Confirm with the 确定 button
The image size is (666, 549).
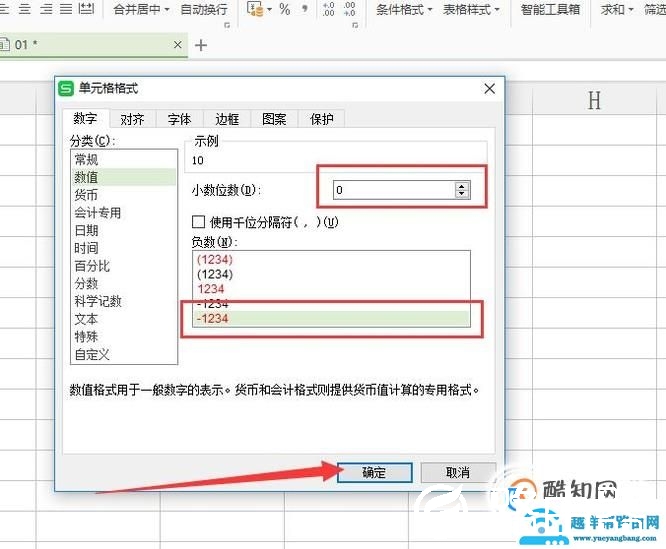pyautogui.click(x=374, y=472)
